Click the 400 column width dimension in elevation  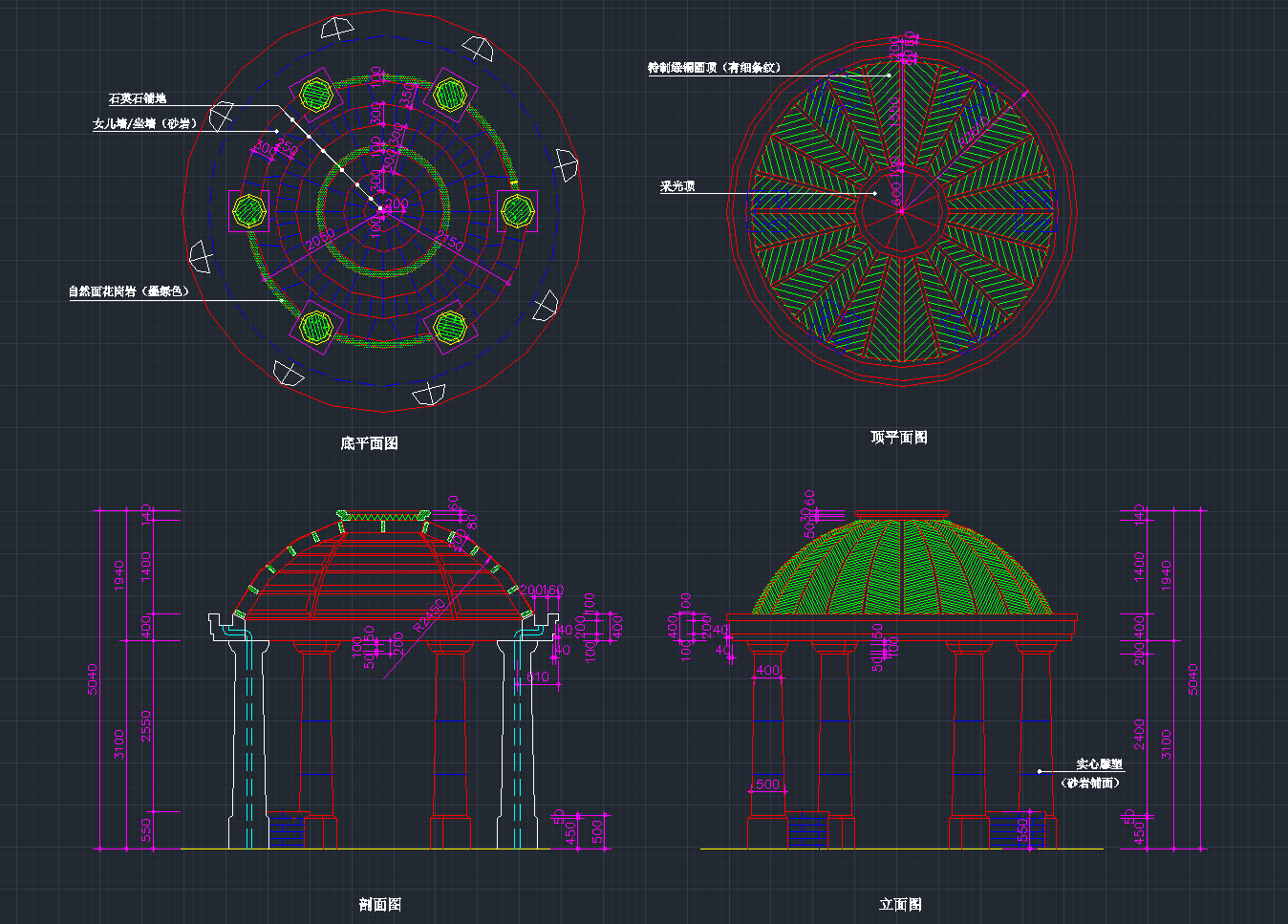coord(767,670)
